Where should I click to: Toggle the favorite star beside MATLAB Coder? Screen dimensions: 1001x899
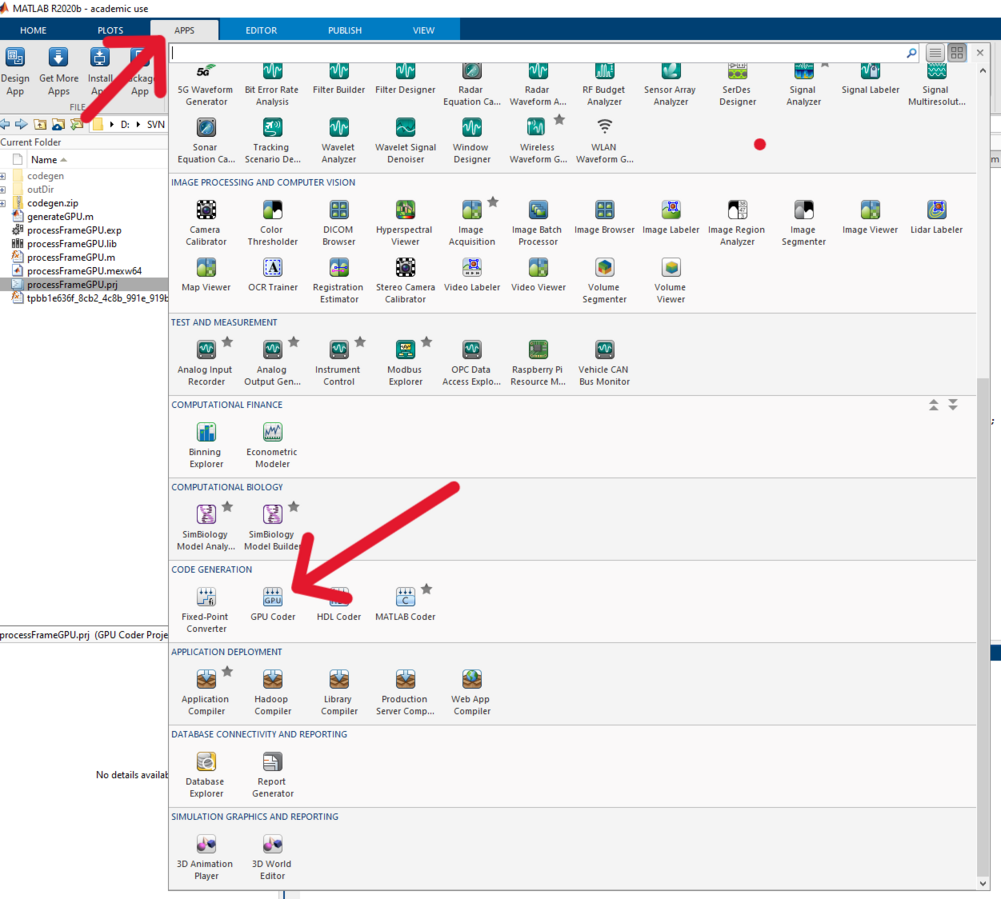(427, 589)
